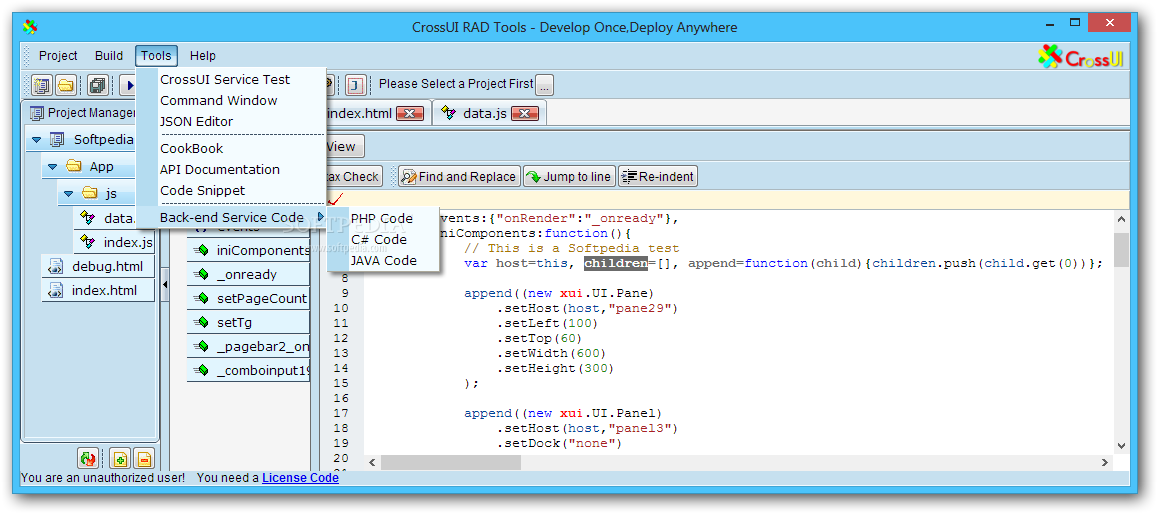The height and width of the screenshot is (514, 1158).
Task: Click the data.js tab file icon
Action: coord(448,113)
